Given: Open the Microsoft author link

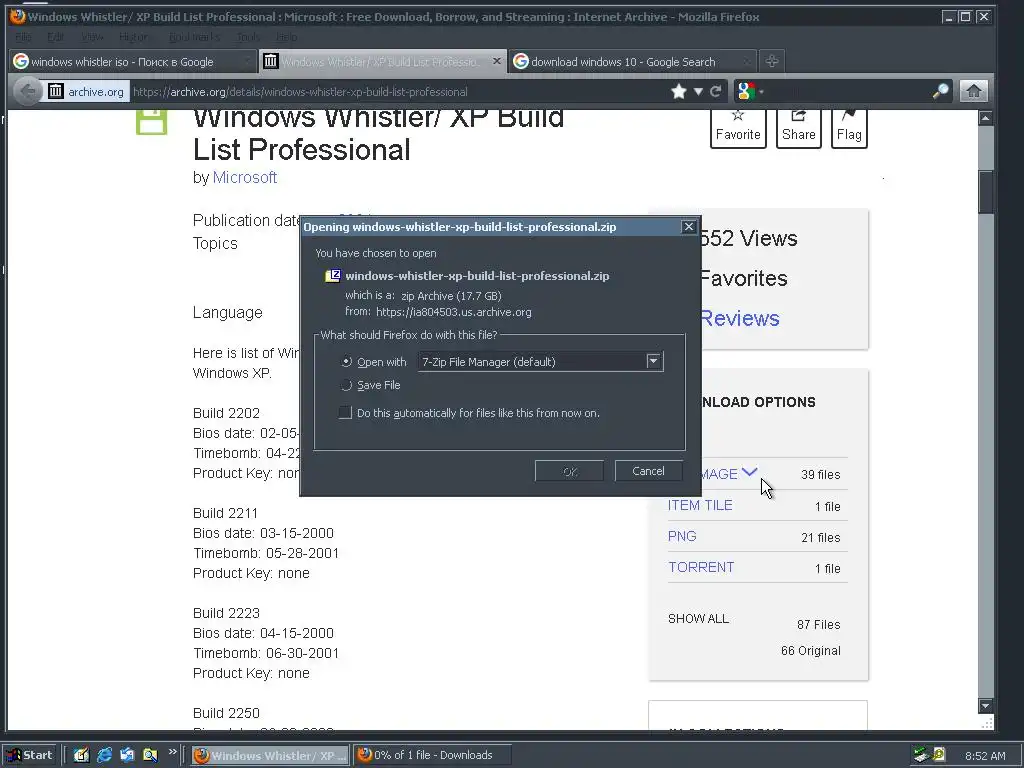Looking at the screenshot, I should tap(245, 178).
